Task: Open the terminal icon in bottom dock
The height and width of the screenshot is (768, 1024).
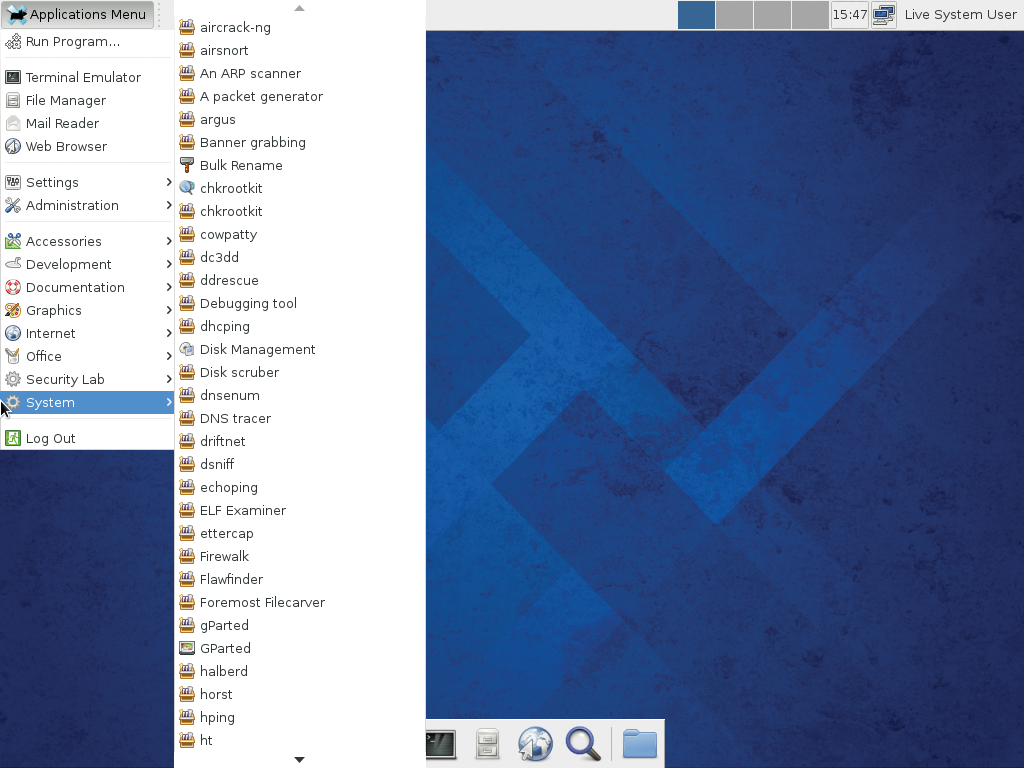Action: (x=441, y=744)
